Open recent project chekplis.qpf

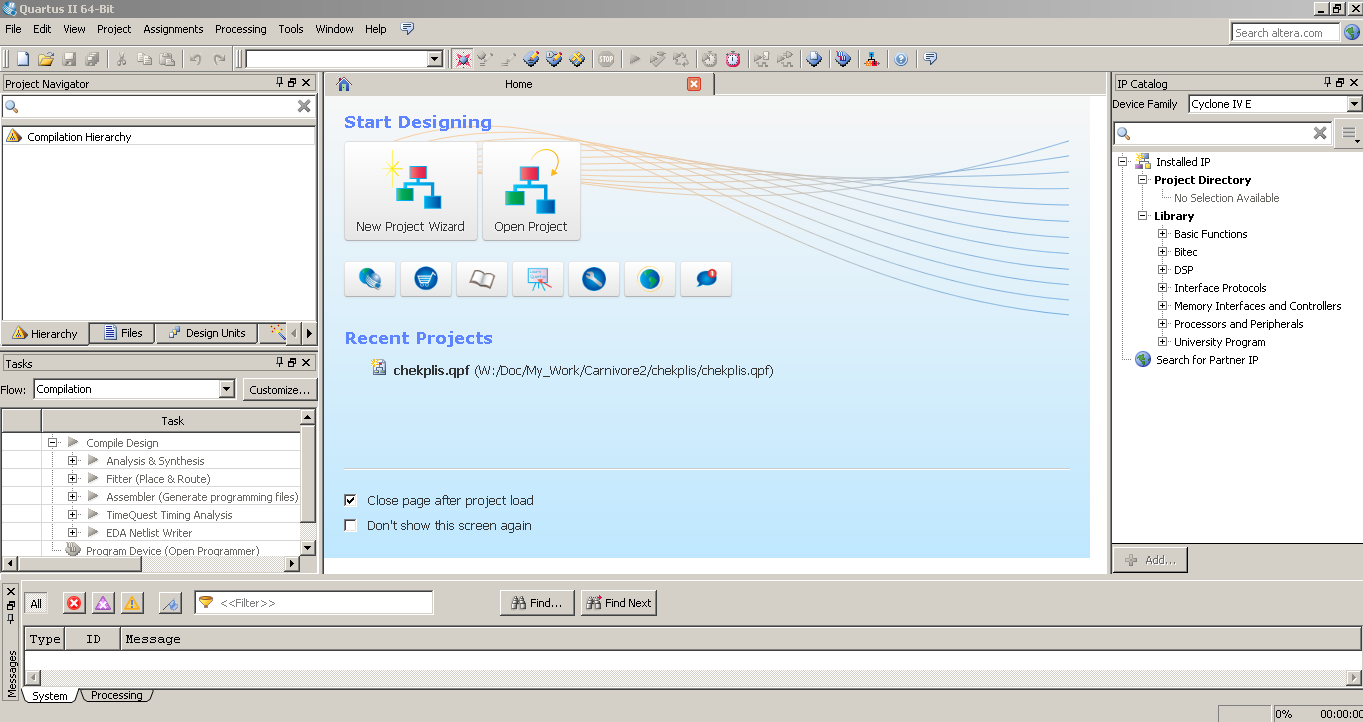(x=431, y=370)
